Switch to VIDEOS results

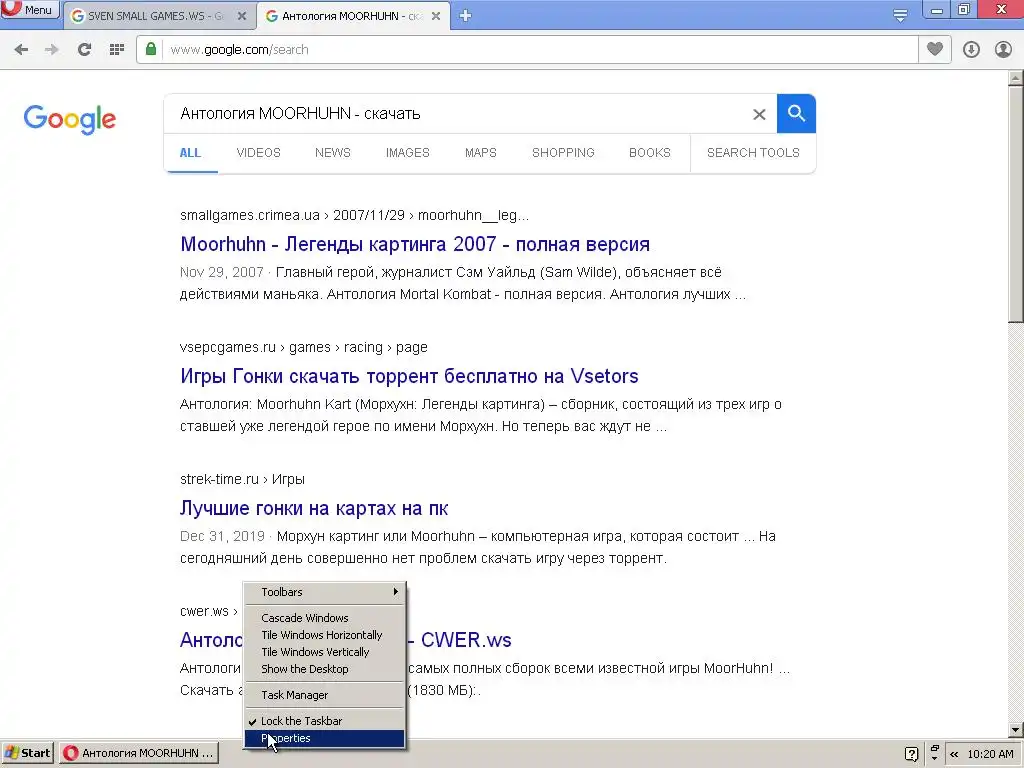(259, 153)
